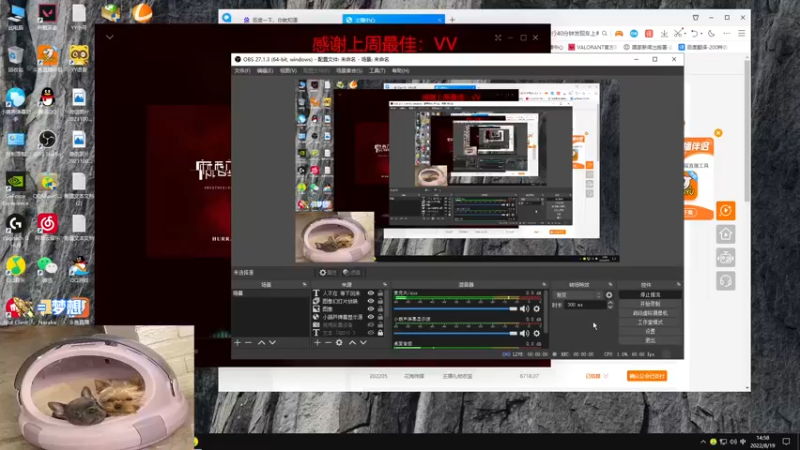800x450 pixels.
Task: Click the orange confirm button in browser page
Action: [x=647, y=376]
